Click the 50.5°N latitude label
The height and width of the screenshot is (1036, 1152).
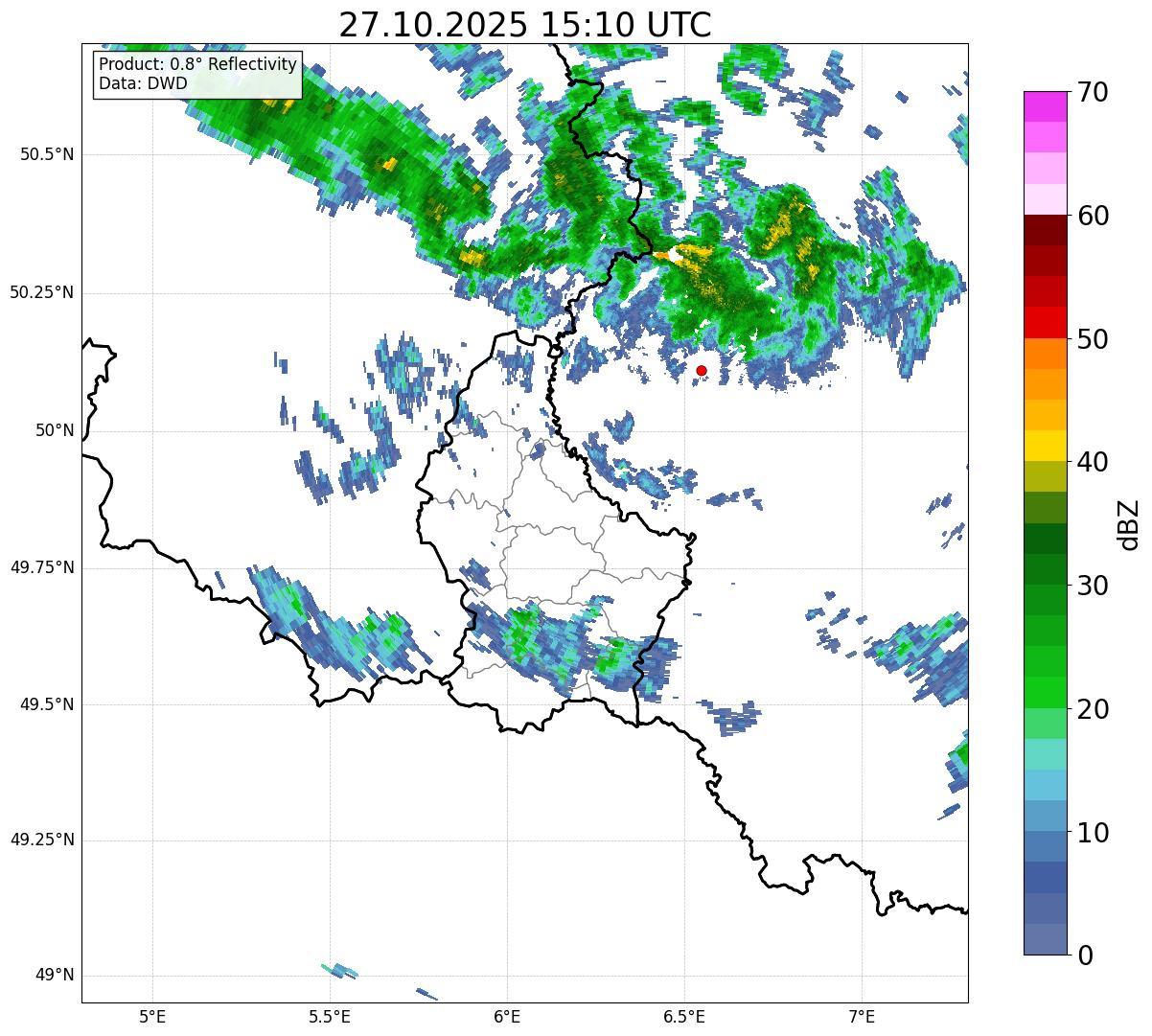tap(47, 154)
